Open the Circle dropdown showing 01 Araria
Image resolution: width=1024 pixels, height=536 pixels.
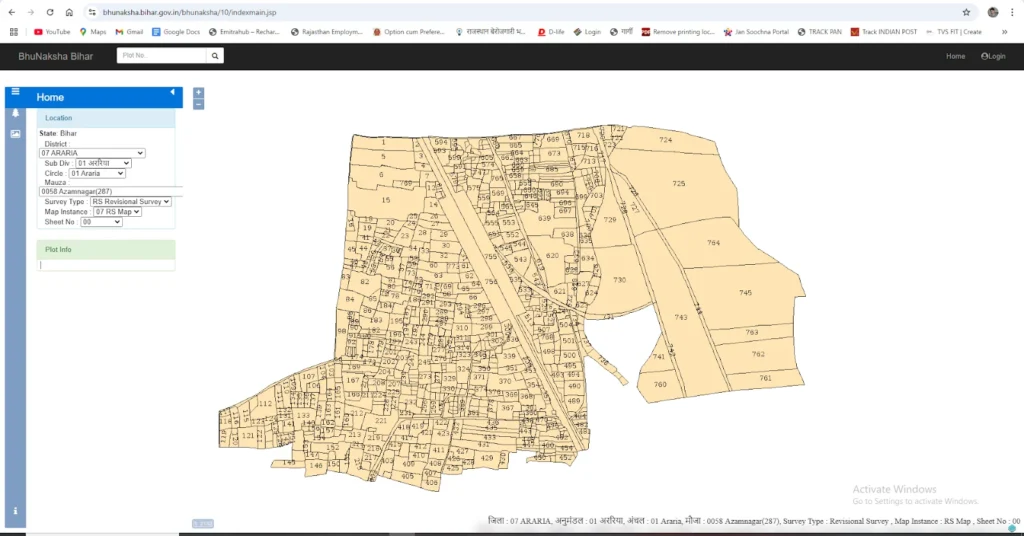click(x=97, y=174)
